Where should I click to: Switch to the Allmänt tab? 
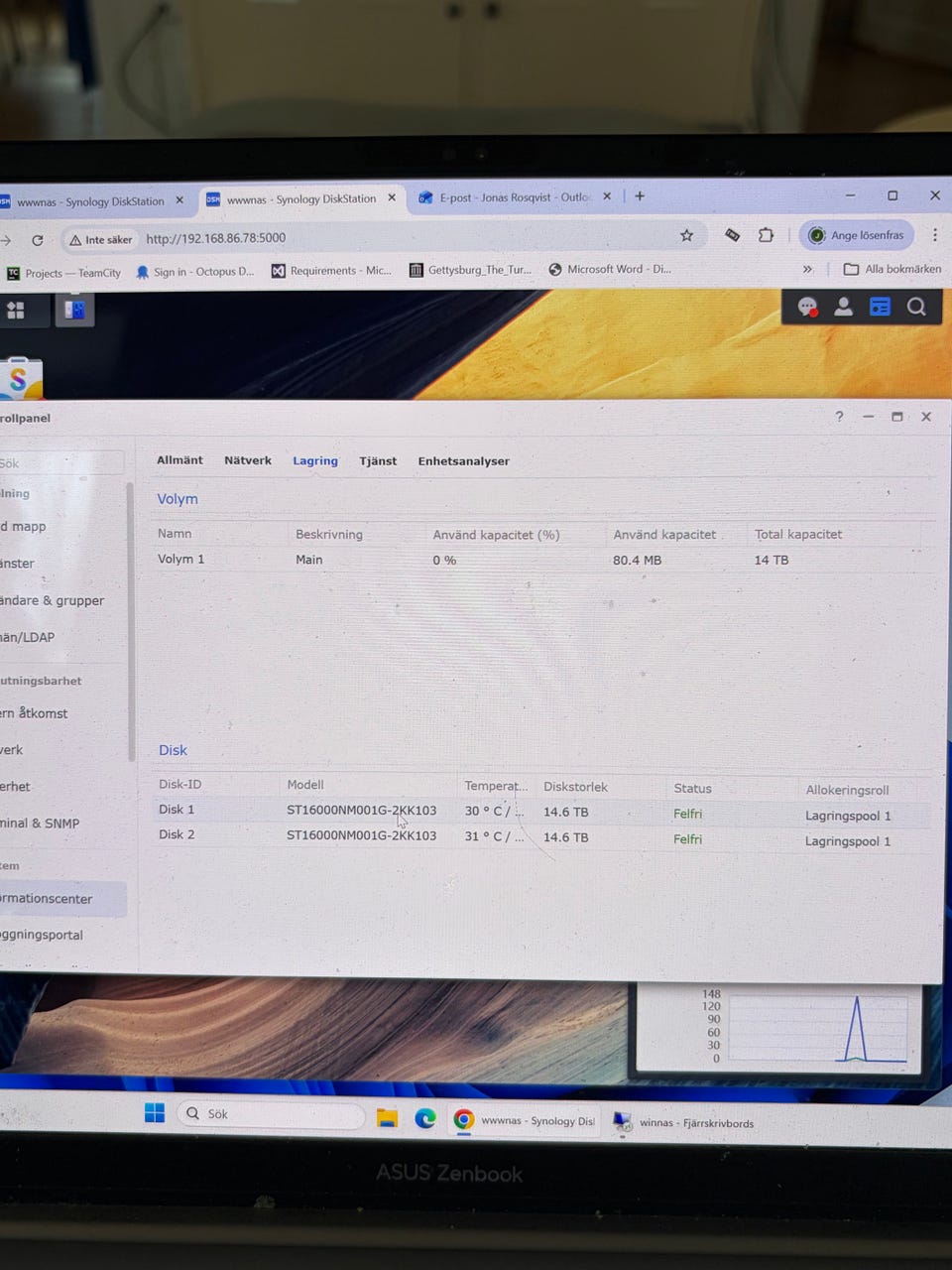(x=179, y=460)
